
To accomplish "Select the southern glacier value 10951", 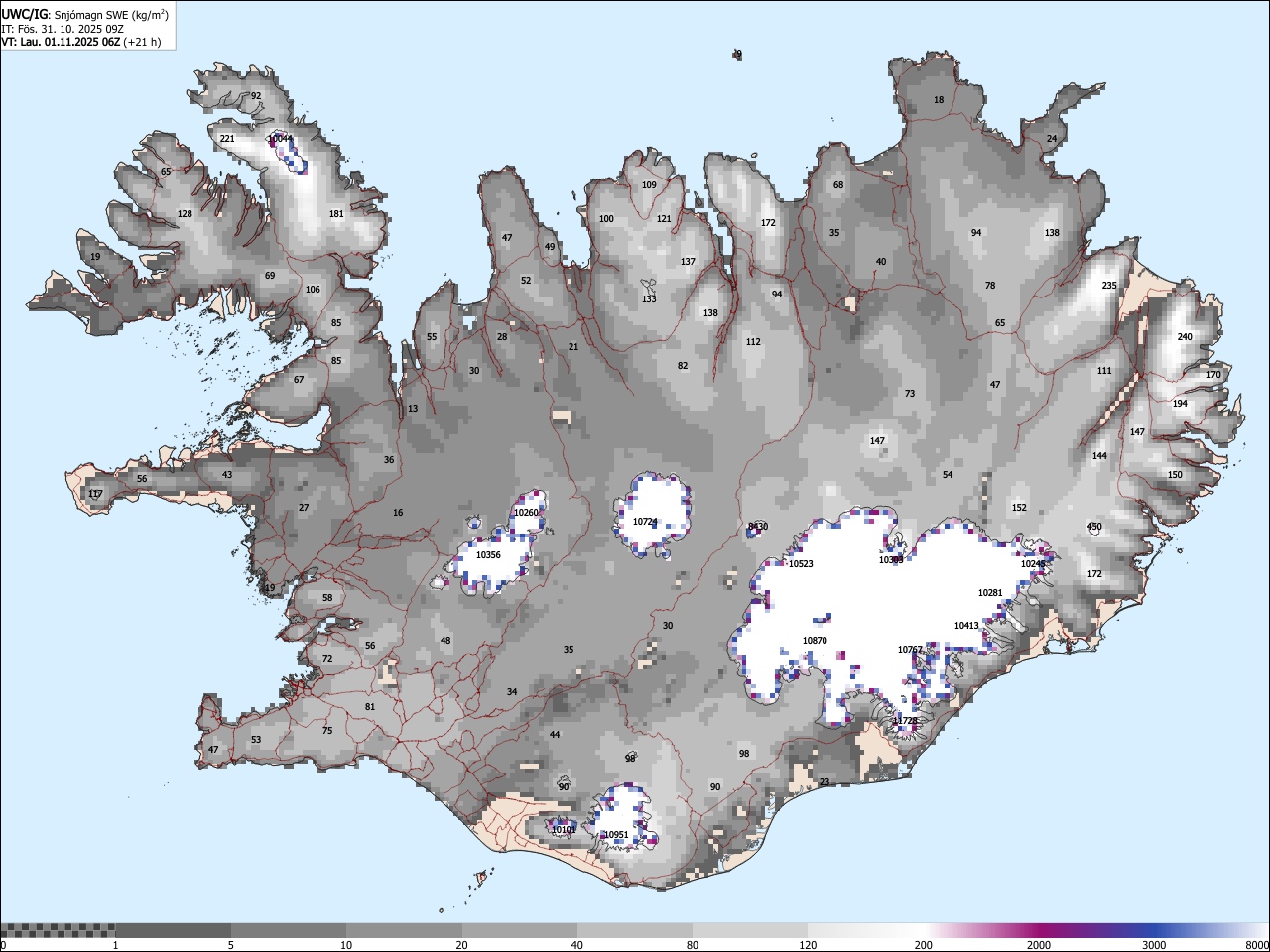I will (616, 835).
